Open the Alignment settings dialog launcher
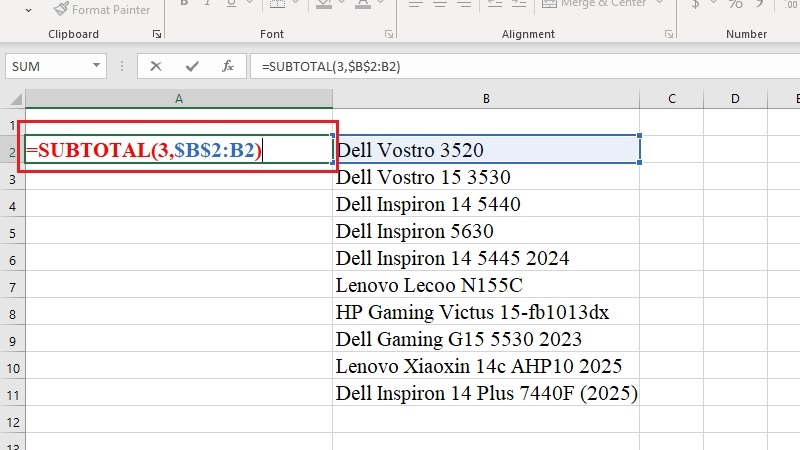800x450 pixels. coord(668,34)
